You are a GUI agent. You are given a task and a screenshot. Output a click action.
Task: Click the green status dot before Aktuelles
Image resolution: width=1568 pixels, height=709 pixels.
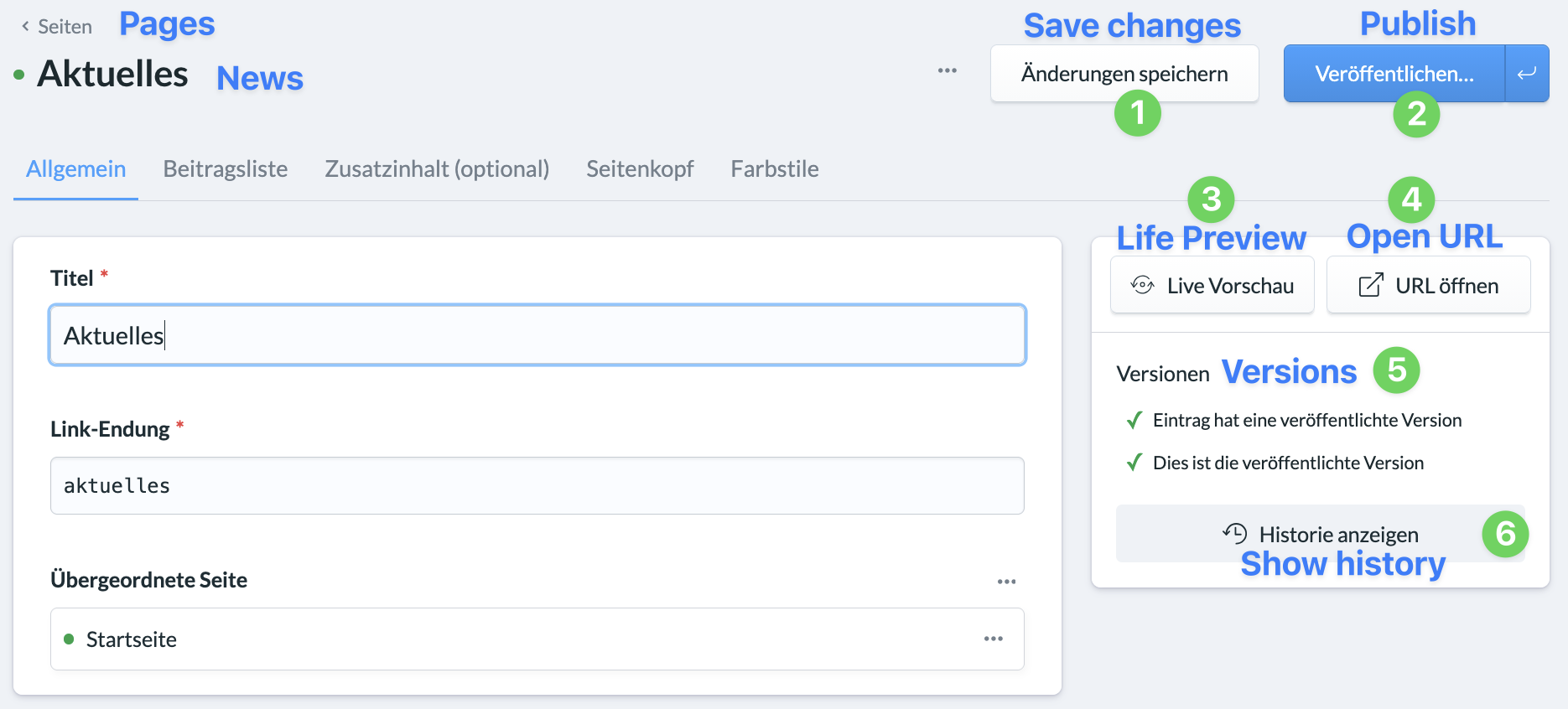coord(19,75)
